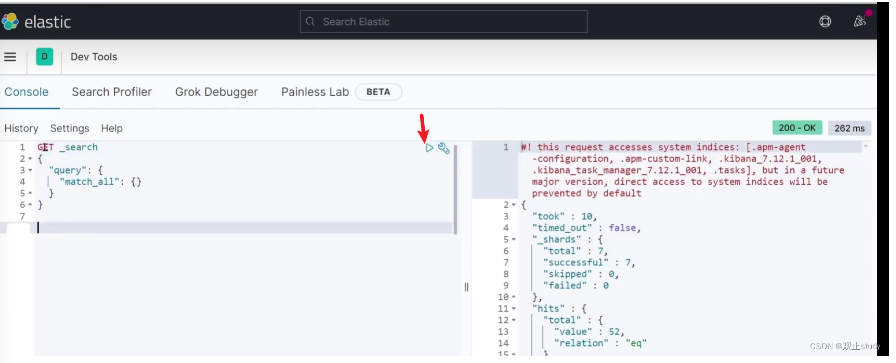Click the "timed_out" : false line
Screen dimensions: 896x363
coord(586,228)
